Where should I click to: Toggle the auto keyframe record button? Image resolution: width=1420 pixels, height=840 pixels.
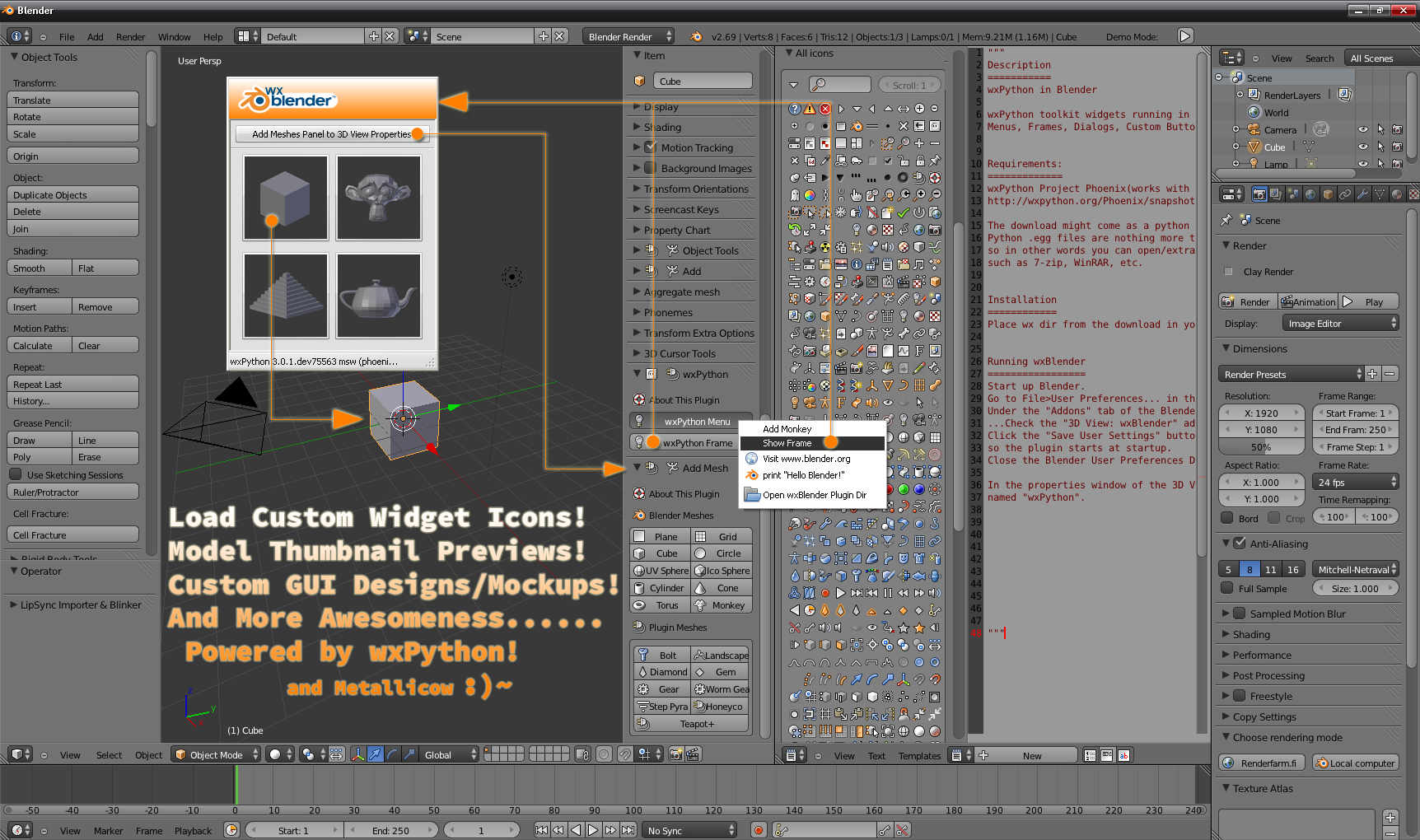(758, 830)
